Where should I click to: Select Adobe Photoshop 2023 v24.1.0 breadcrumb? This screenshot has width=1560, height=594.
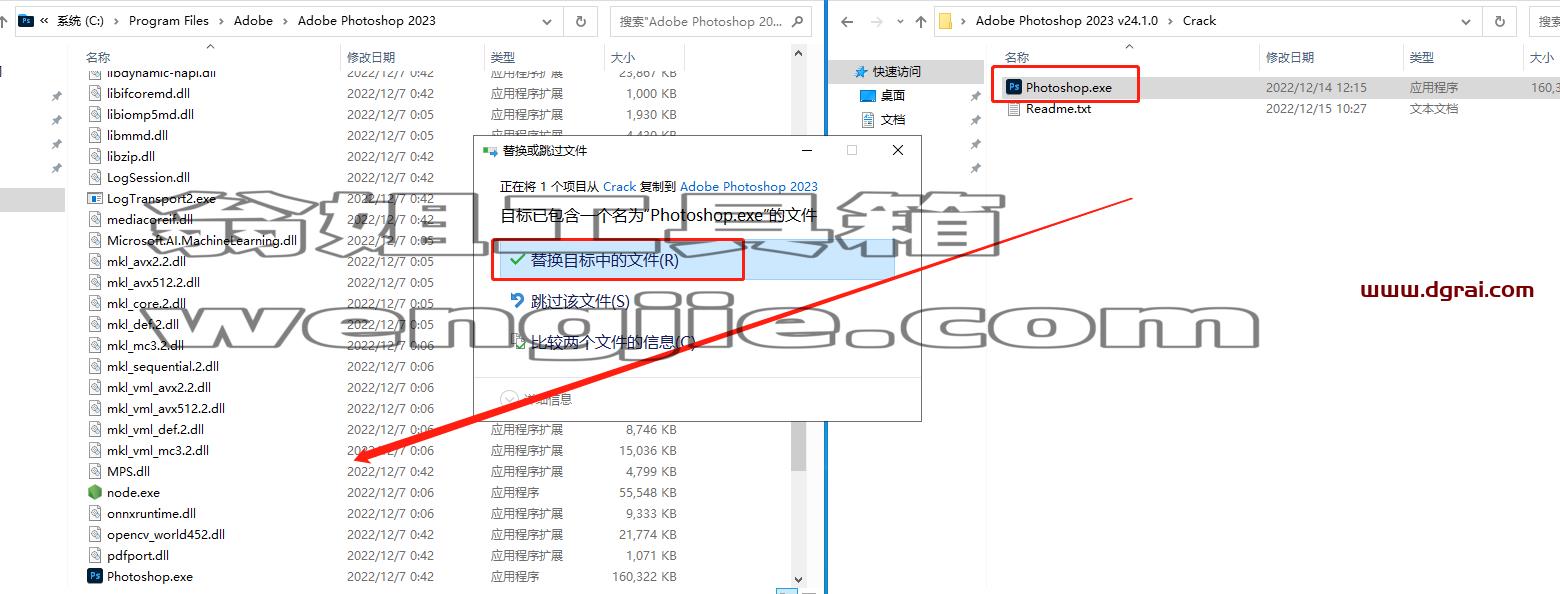click(1067, 20)
